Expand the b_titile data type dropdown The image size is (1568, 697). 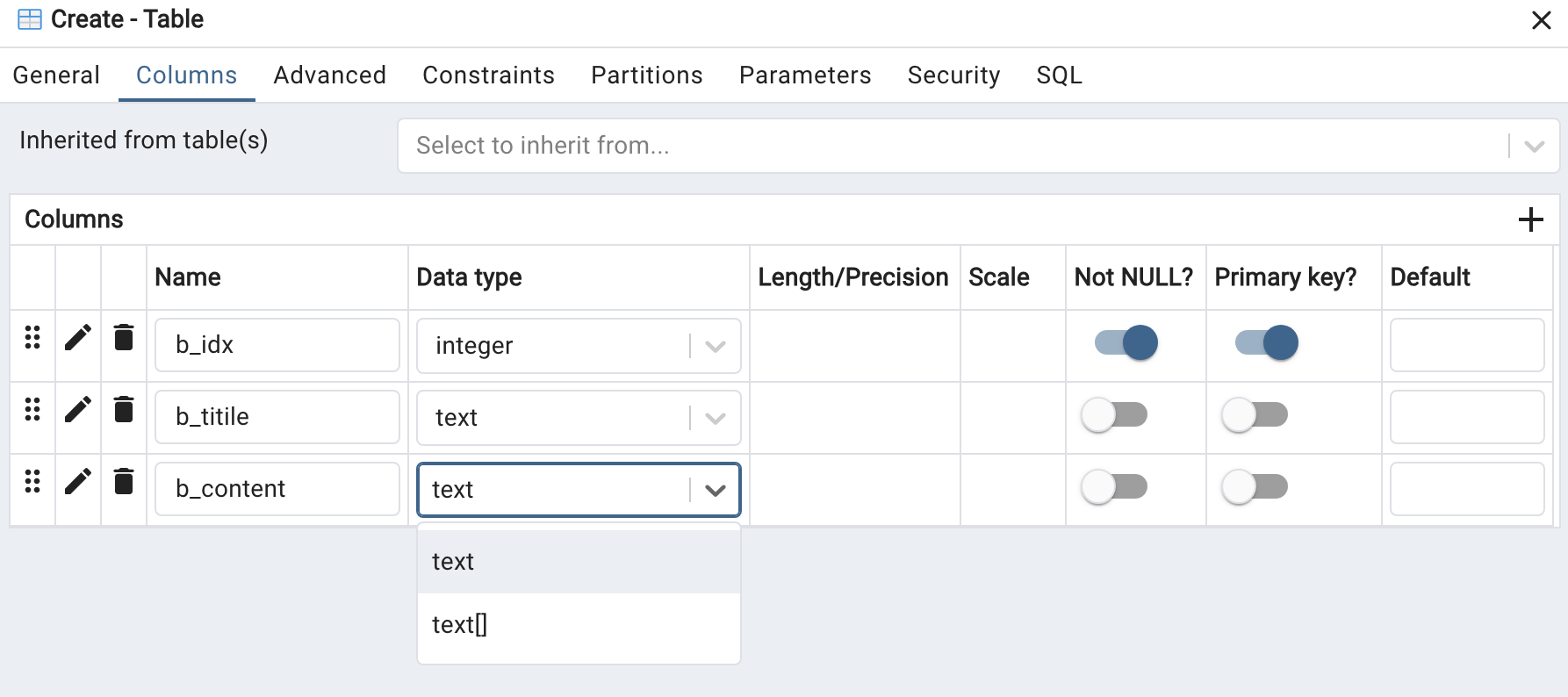(x=716, y=418)
